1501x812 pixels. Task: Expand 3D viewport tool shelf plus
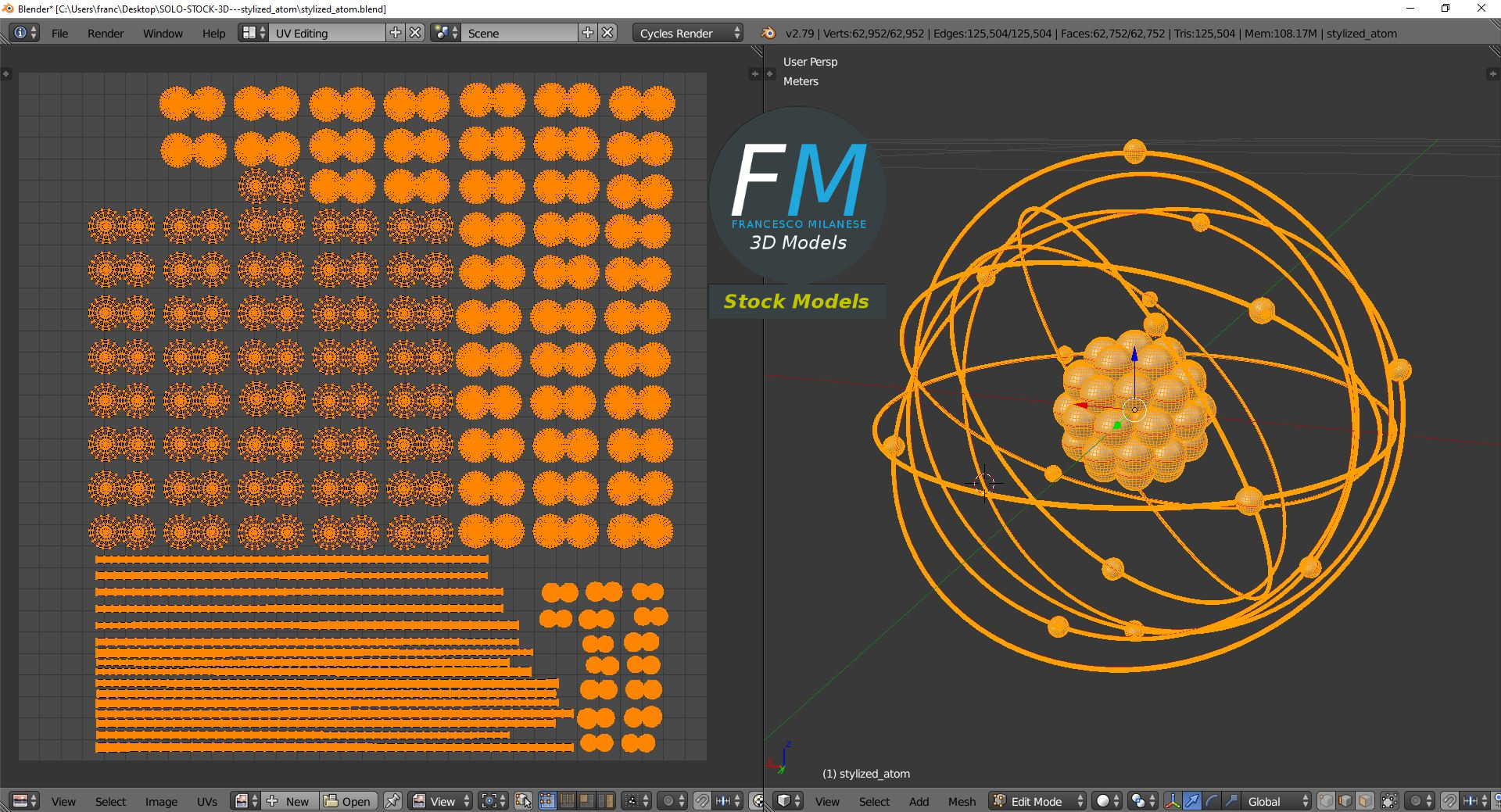[769, 73]
